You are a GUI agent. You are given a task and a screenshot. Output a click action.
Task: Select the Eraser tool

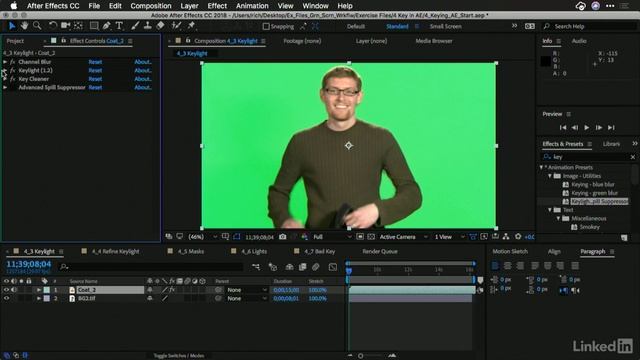click(x=160, y=26)
